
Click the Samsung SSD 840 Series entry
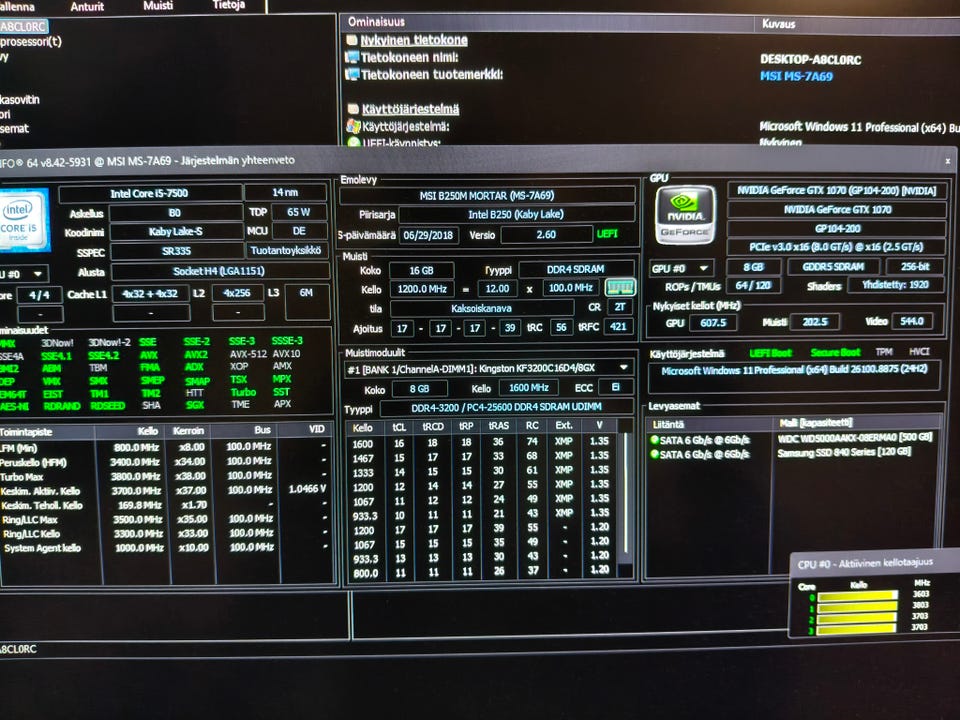tap(844, 452)
